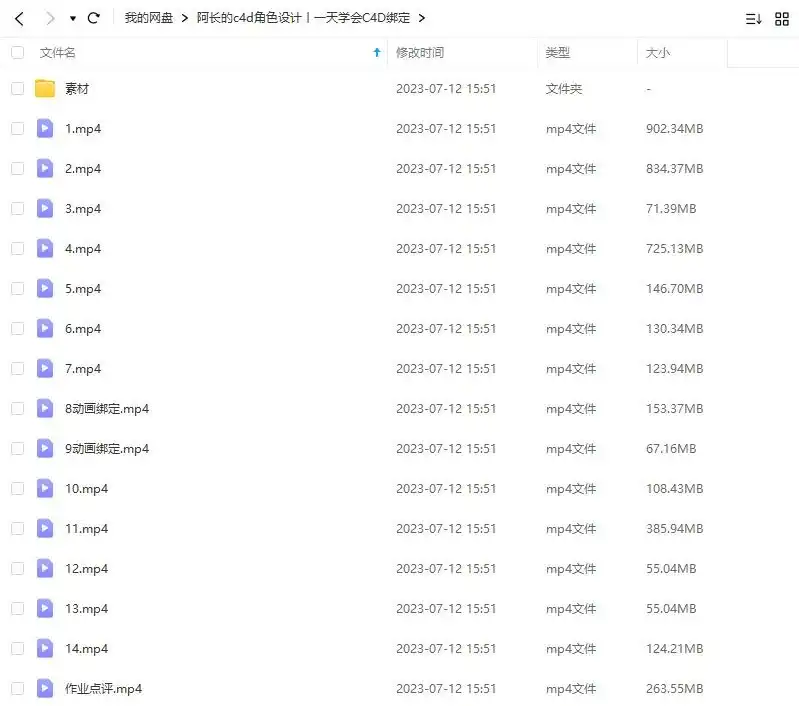Image resolution: width=799 pixels, height=706 pixels.
Task: Click the size value 385.94MB
Action: pos(675,529)
